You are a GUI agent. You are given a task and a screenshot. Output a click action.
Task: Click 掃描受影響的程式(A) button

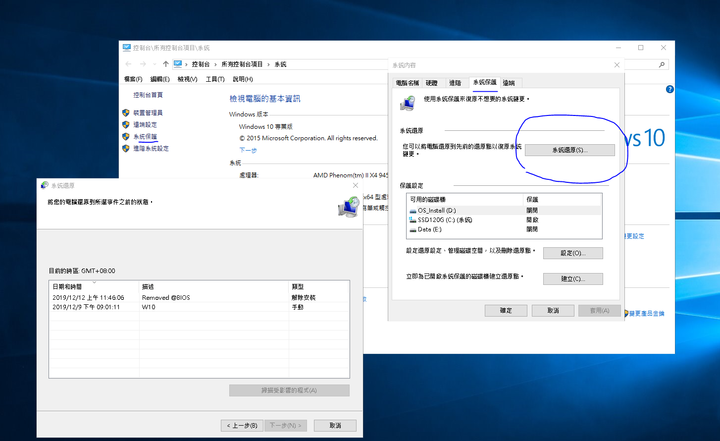pyautogui.click(x=289, y=390)
